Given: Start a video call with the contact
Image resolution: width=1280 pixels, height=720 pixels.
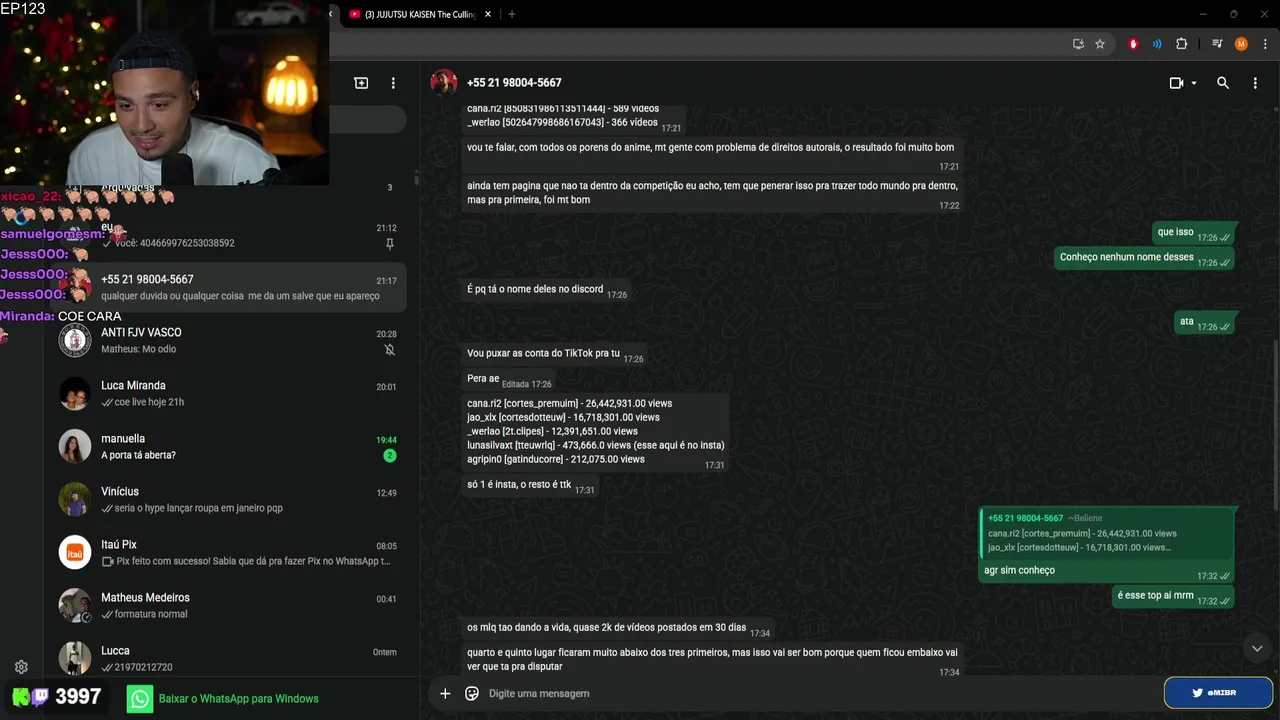Looking at the screenshot, I should point(1176,83).
